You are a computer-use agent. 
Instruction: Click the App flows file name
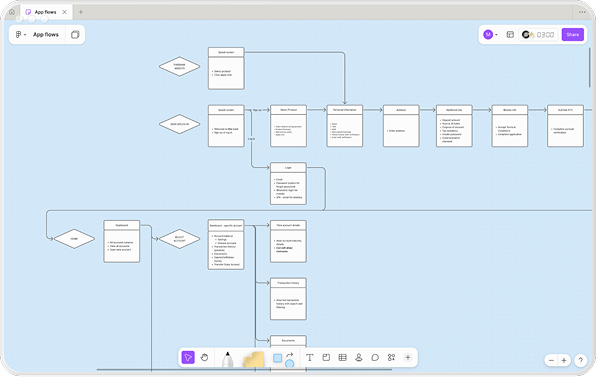click(x=46, y=35)
